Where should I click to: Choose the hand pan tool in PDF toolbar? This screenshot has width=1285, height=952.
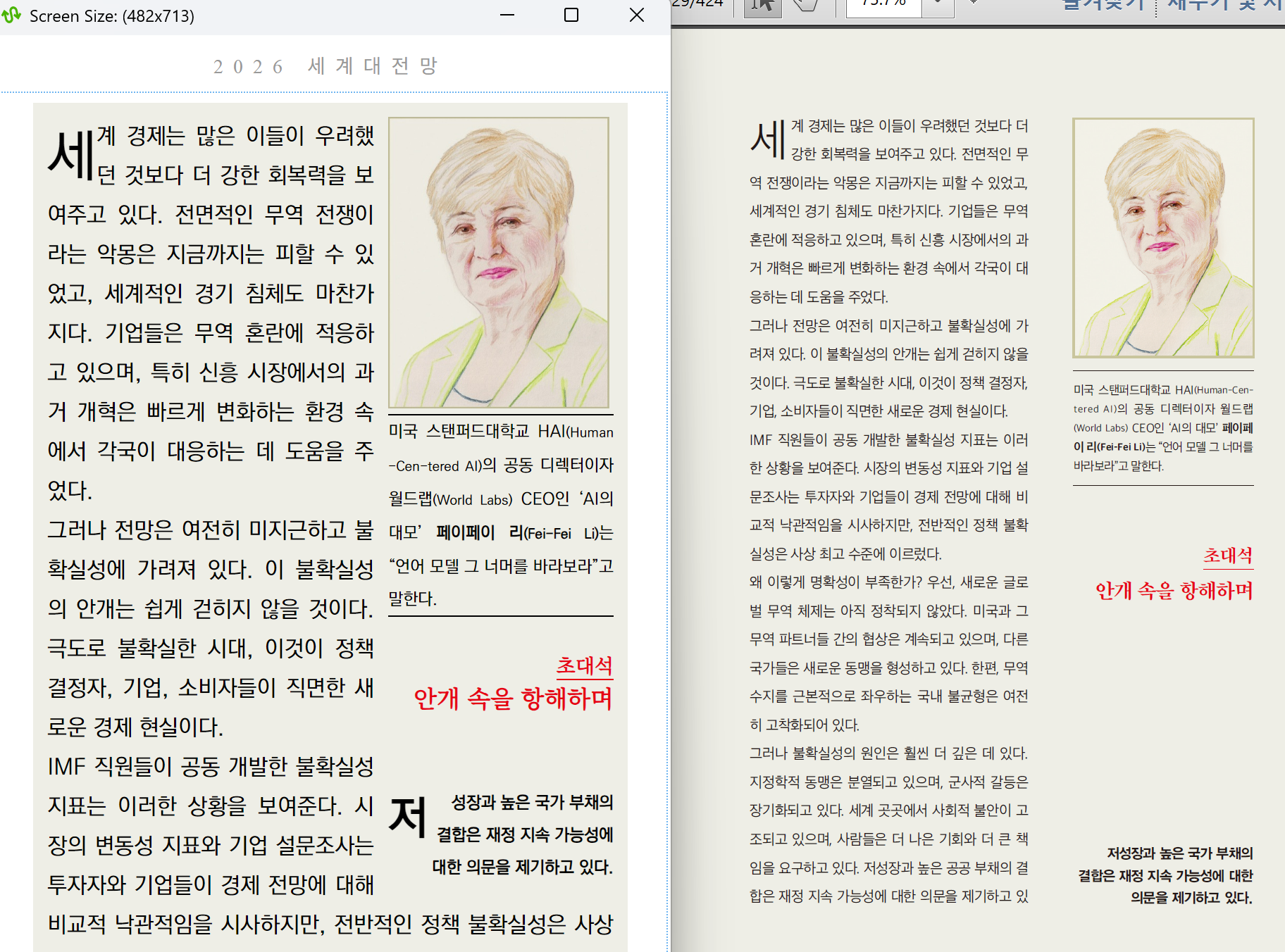coord(805,6)
